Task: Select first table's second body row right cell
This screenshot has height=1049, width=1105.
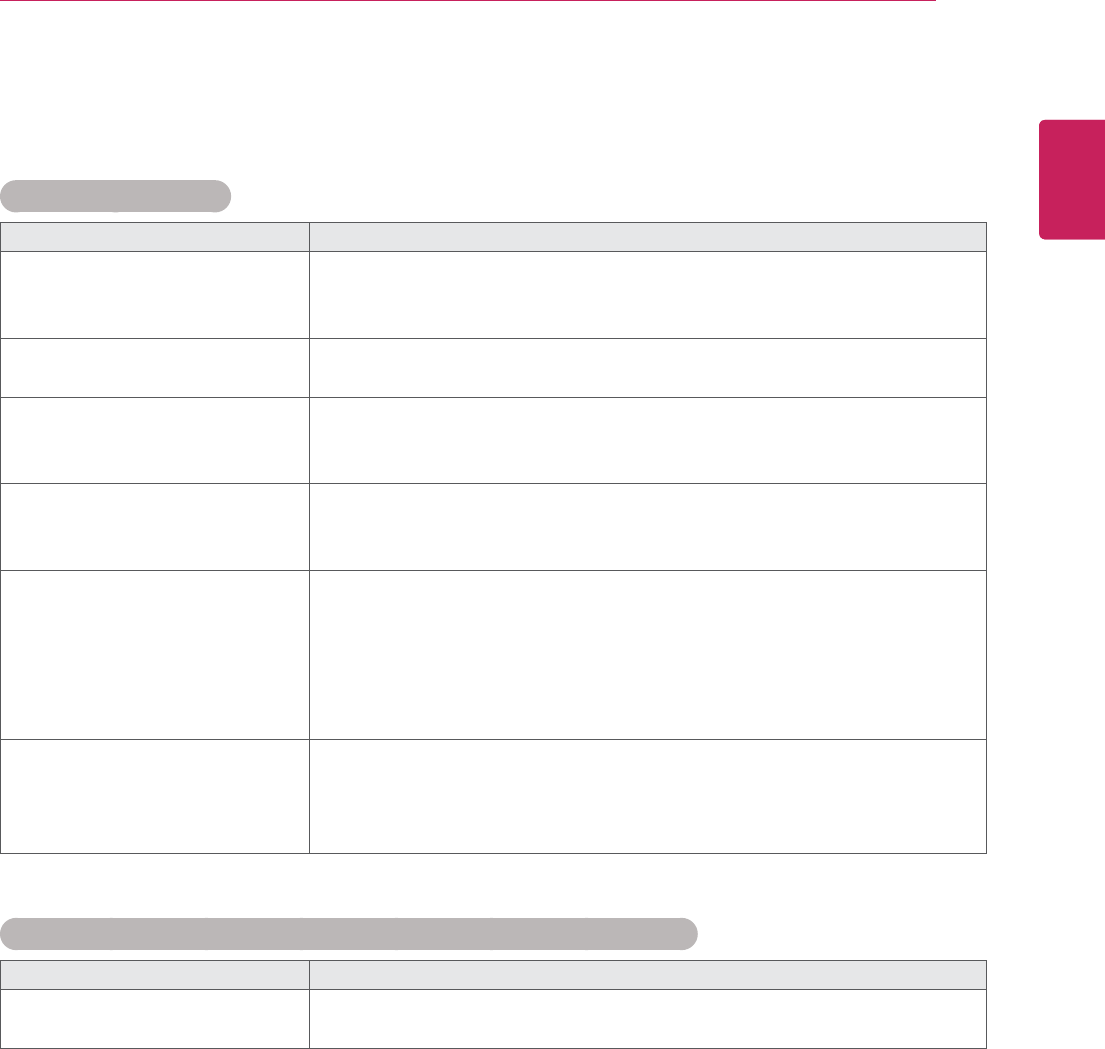Action: pos(647,367)
